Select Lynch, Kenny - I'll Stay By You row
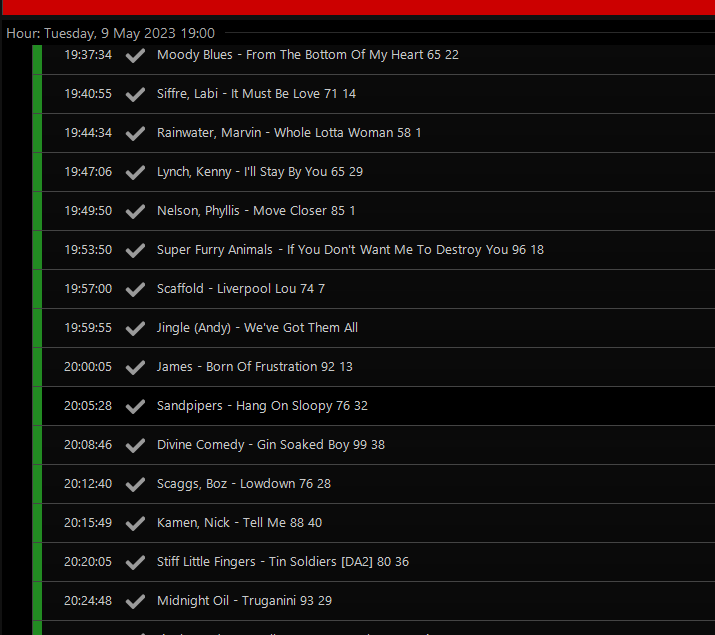715x635 pixels. click(x=374, y=172)
